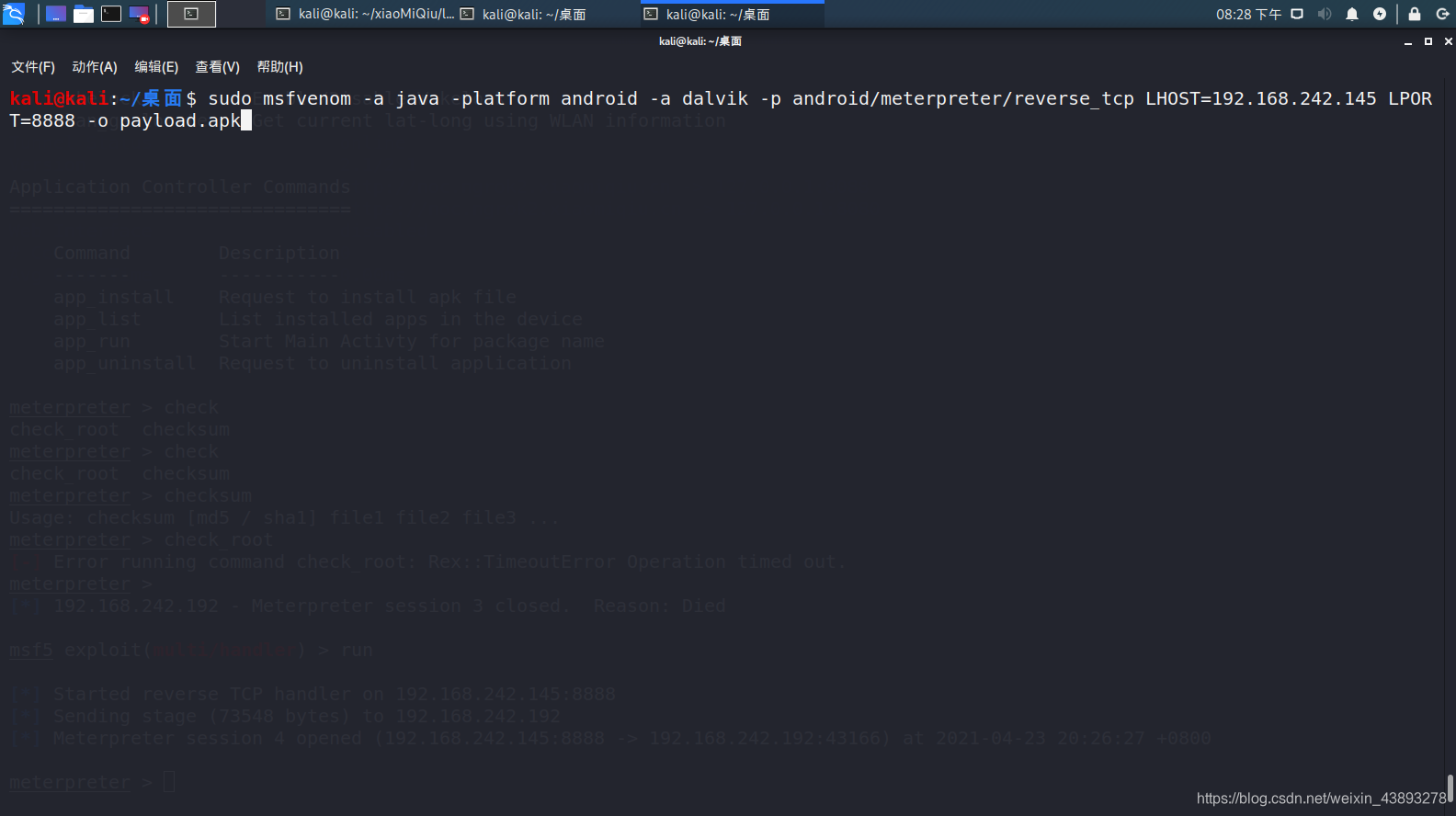Minimize the terminal window

point(1408,41)
